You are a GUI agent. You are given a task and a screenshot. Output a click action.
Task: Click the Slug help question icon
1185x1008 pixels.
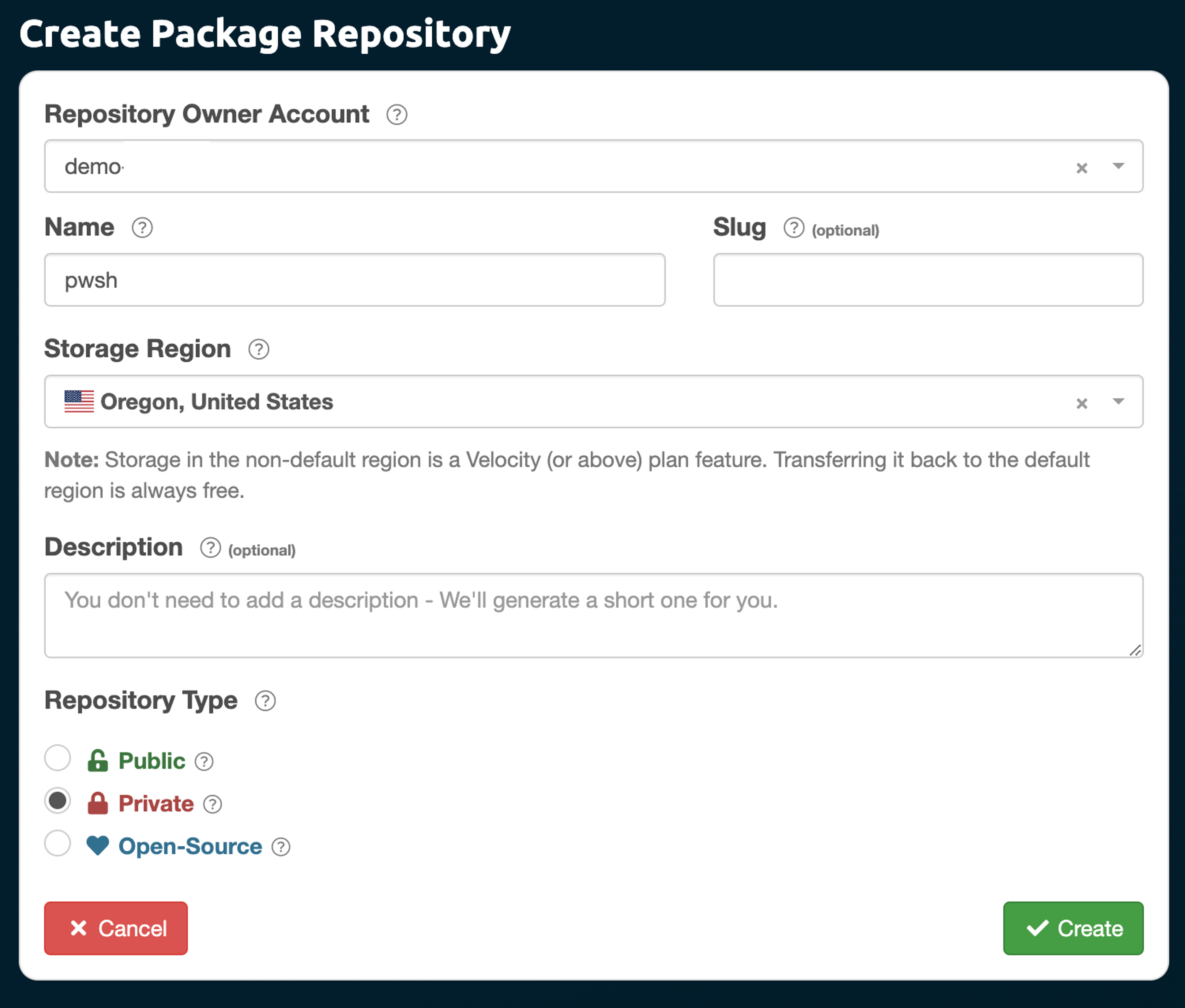click(x=793, y=228)
